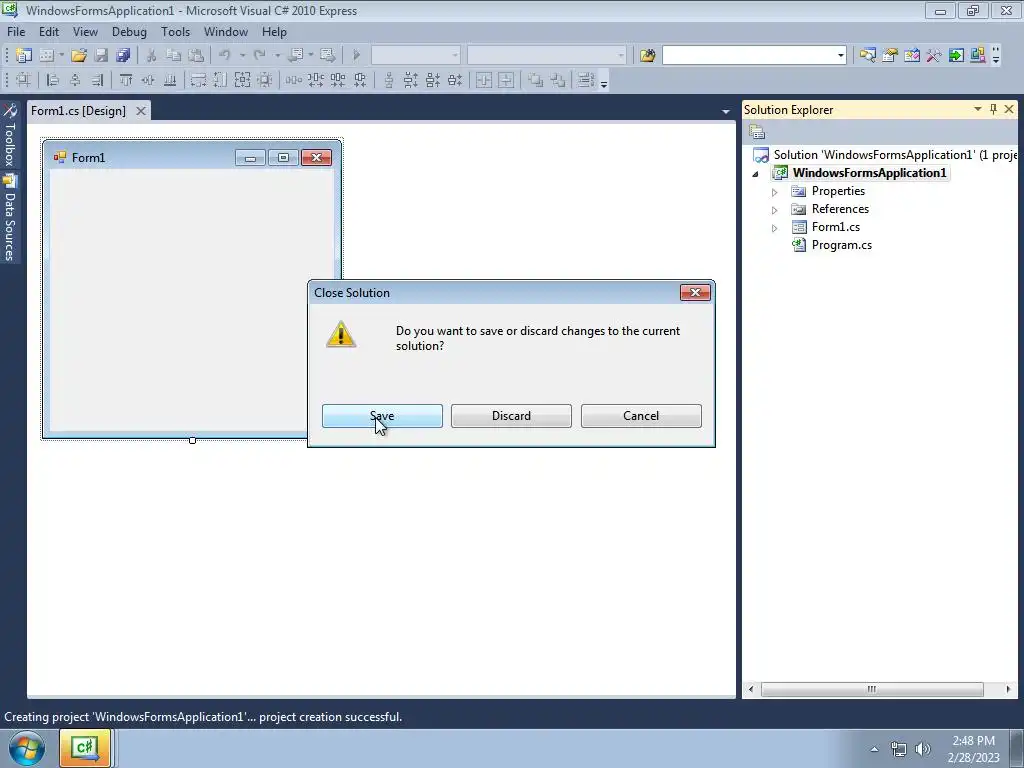
Task: Open the View menu
Action: pyautogui.click(x=85, y=31)
